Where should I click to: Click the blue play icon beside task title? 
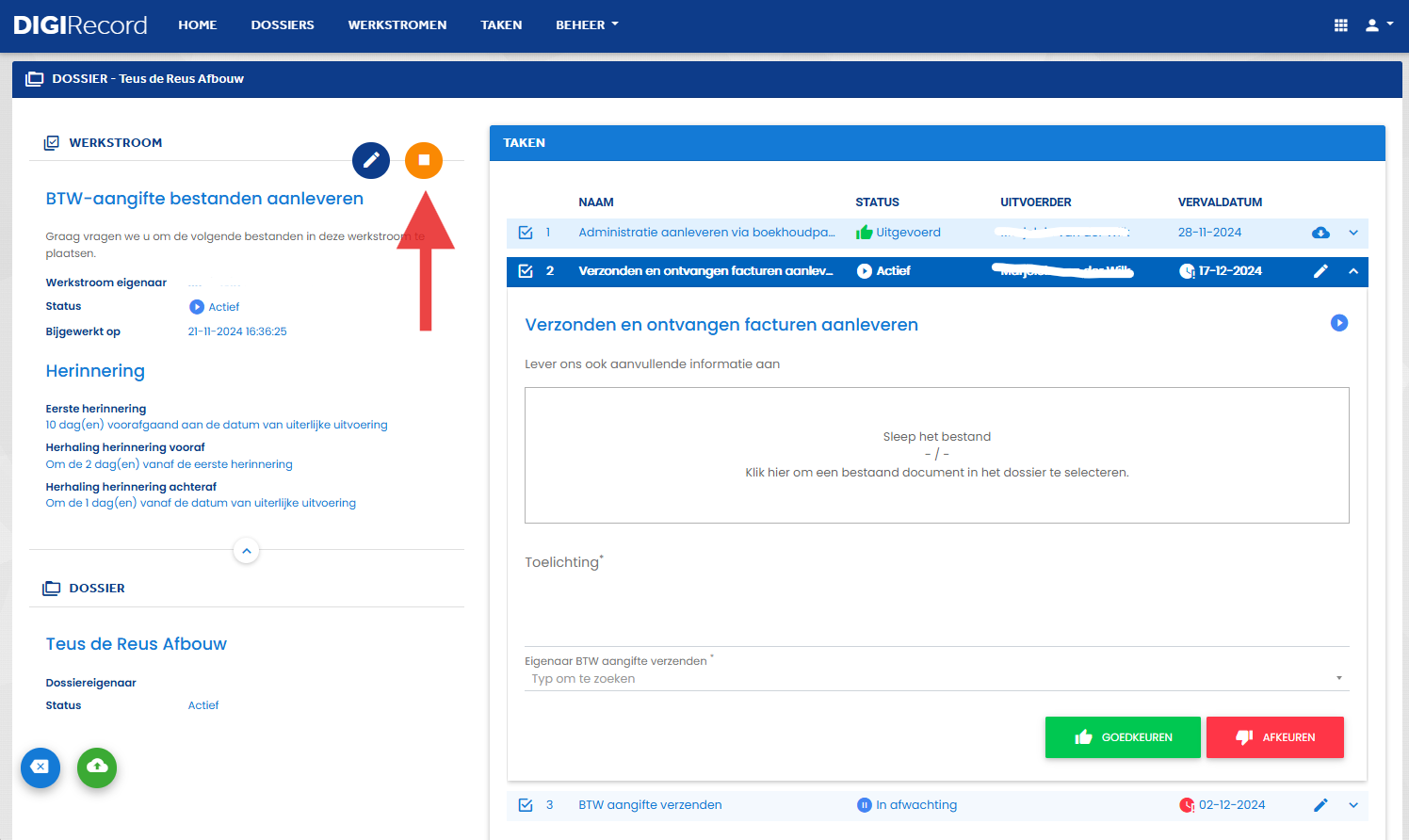click(1339, 323)
